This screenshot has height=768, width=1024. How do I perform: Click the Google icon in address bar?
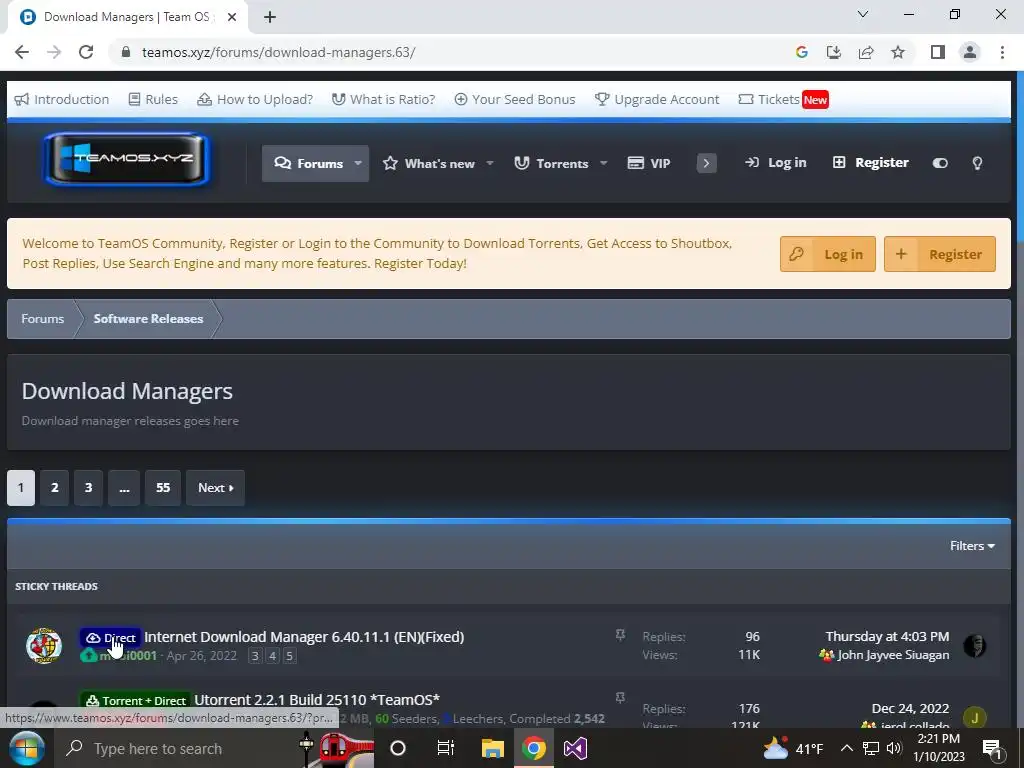[x=802, y=52]
